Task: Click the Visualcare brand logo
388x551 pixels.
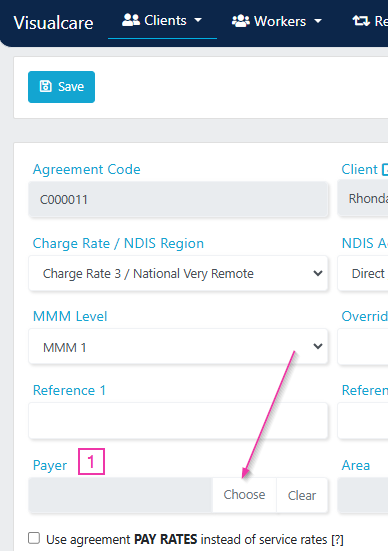Action: pos(53,23)
